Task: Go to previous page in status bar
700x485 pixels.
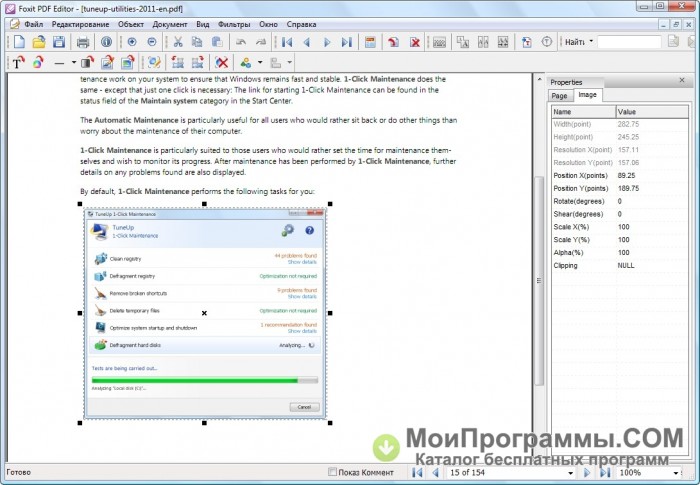Action: [436, 472]
